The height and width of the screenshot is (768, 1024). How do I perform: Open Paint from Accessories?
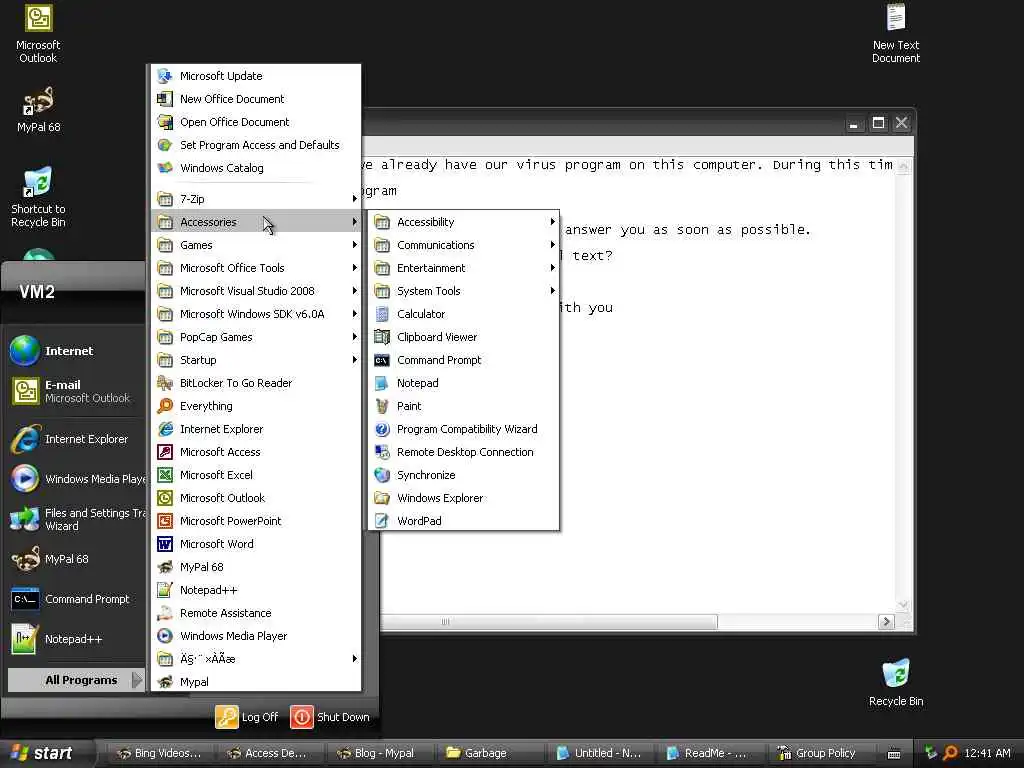point(463,406)
